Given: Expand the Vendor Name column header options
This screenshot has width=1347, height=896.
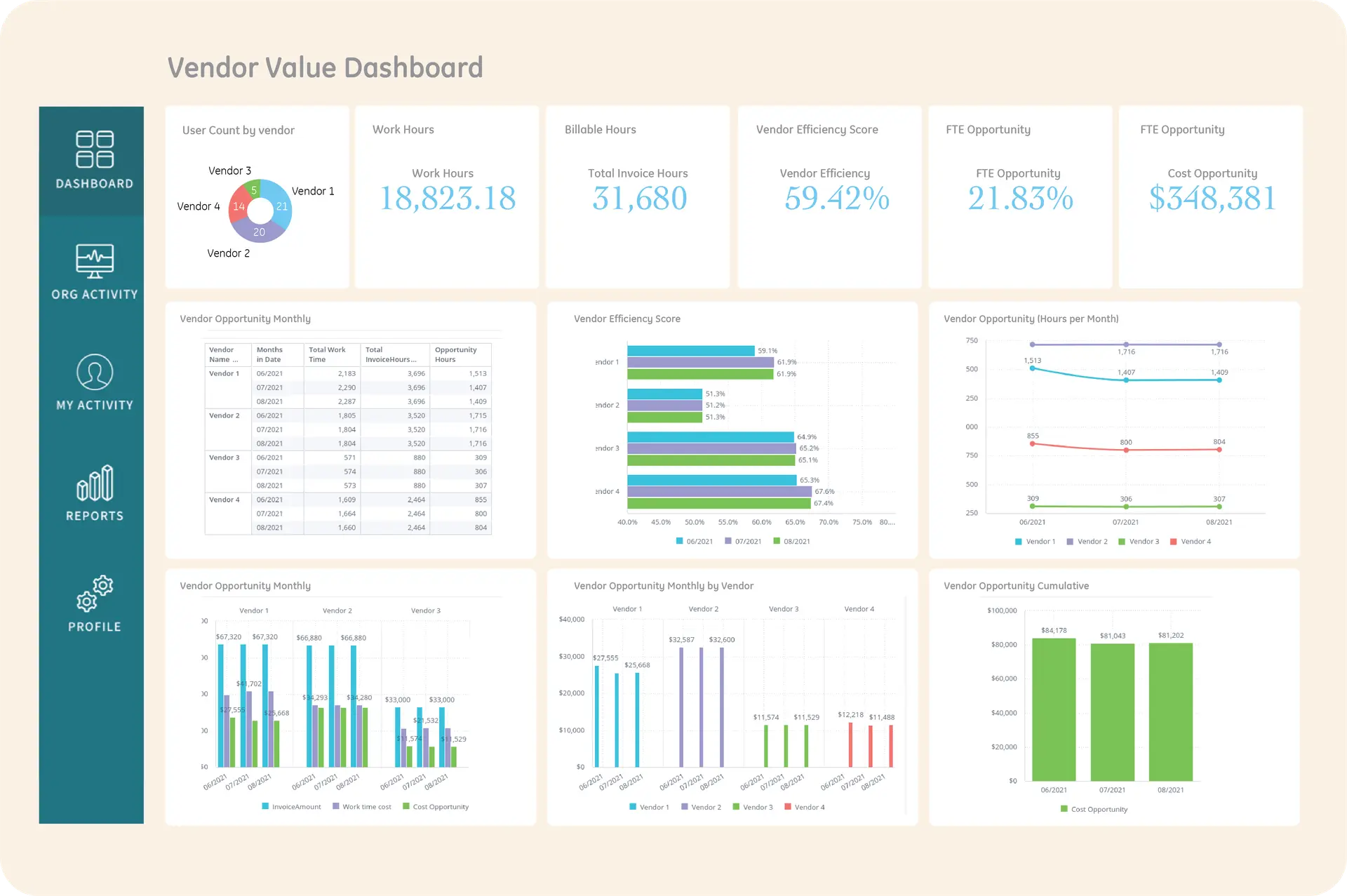Looking at the screenshot, I should tap(226, 354).
